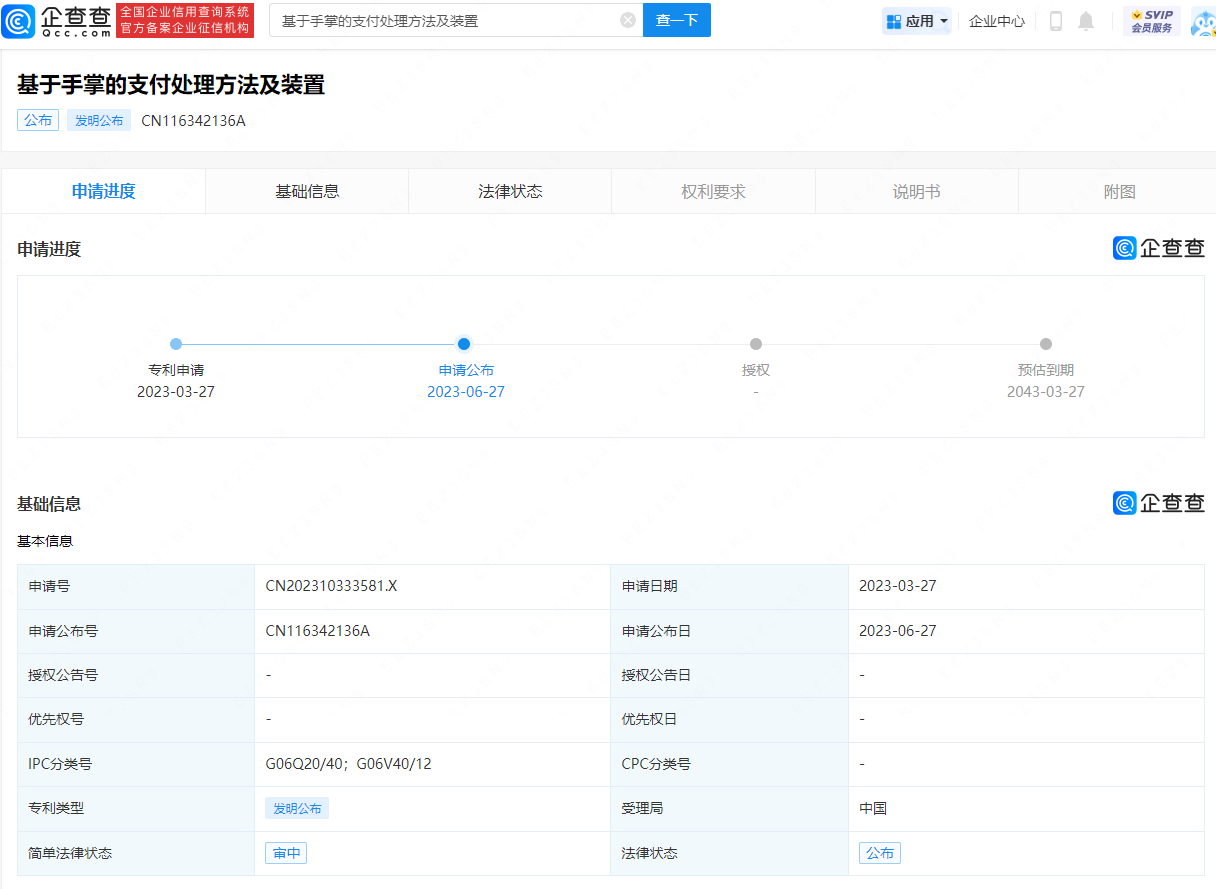Click the 查一下 search button
1216x889 pixels.
pos(677,20)
